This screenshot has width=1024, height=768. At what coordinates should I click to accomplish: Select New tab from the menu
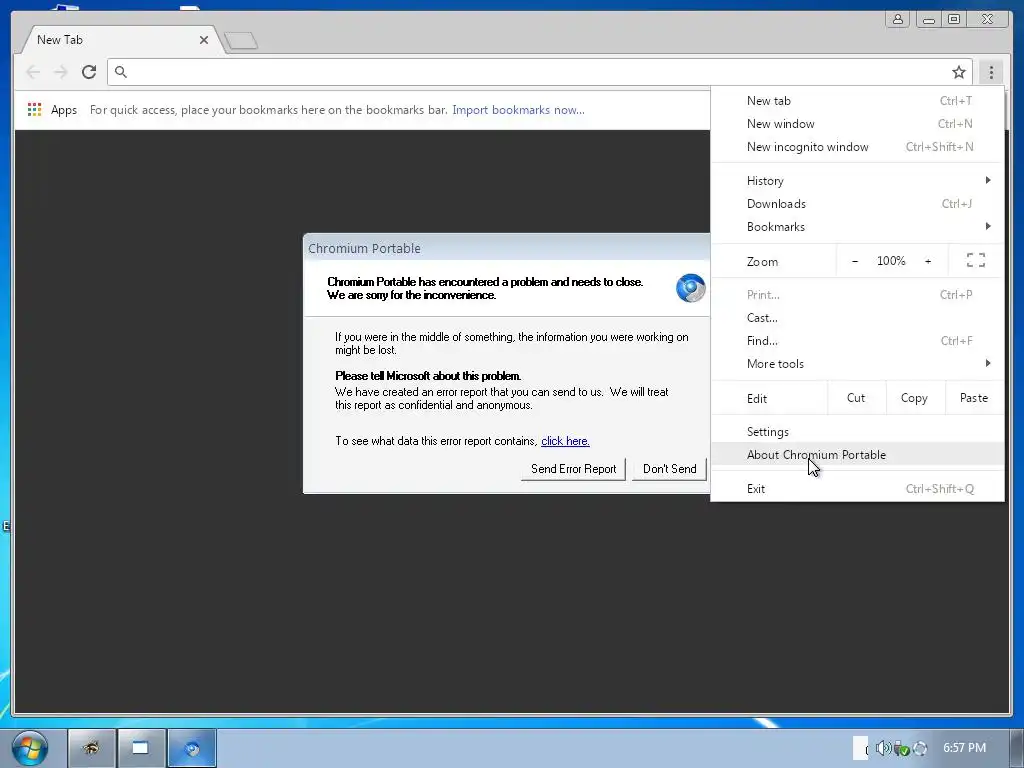click(x=857, y=101)
